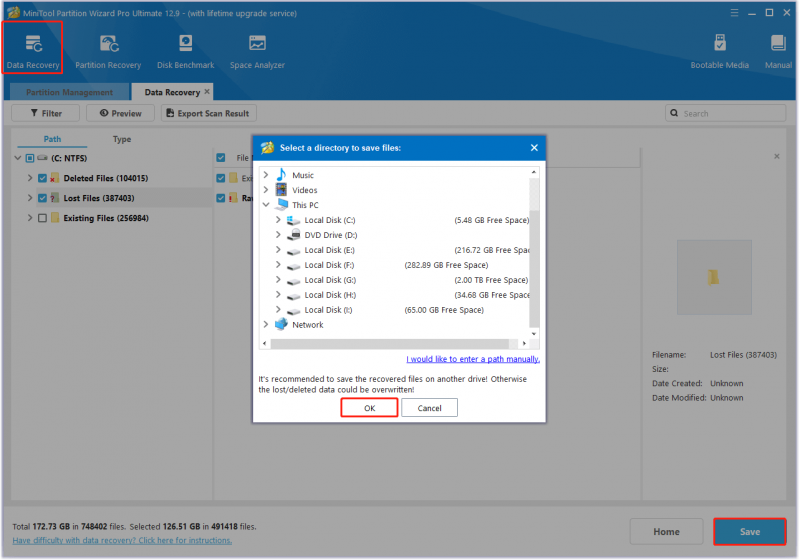Click the Music folder icon

pos(281,175)
